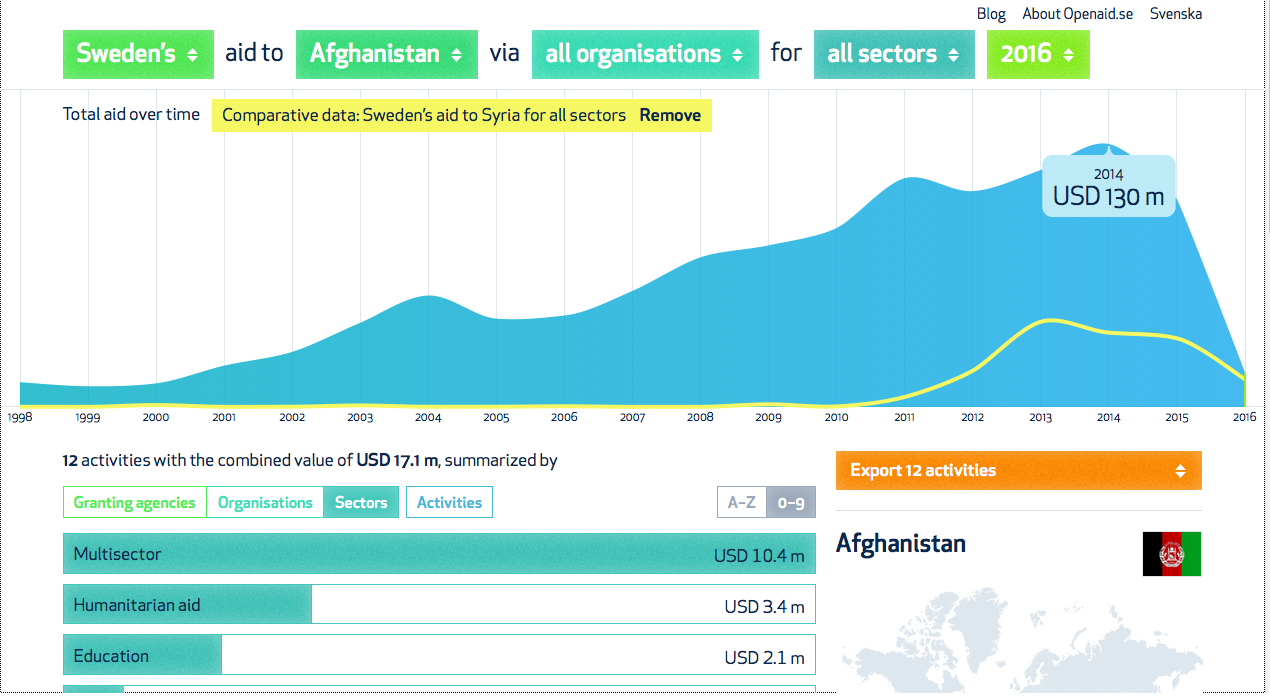The width and height of the screenshot is (1270, 696).
Task: Click the Afghanistan flag icon
Action: (1172, 554)
